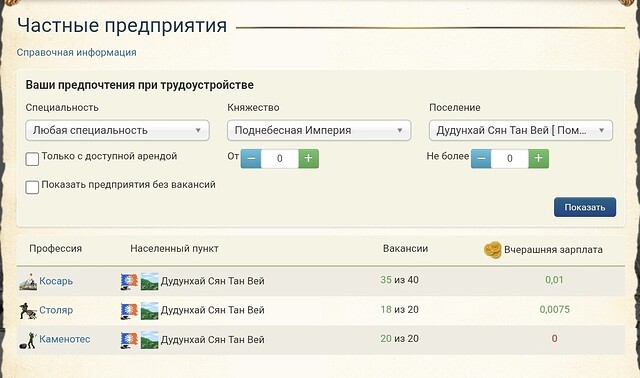
Task: Click the principality flag icon in Косарь row
Action: [129, 282]
